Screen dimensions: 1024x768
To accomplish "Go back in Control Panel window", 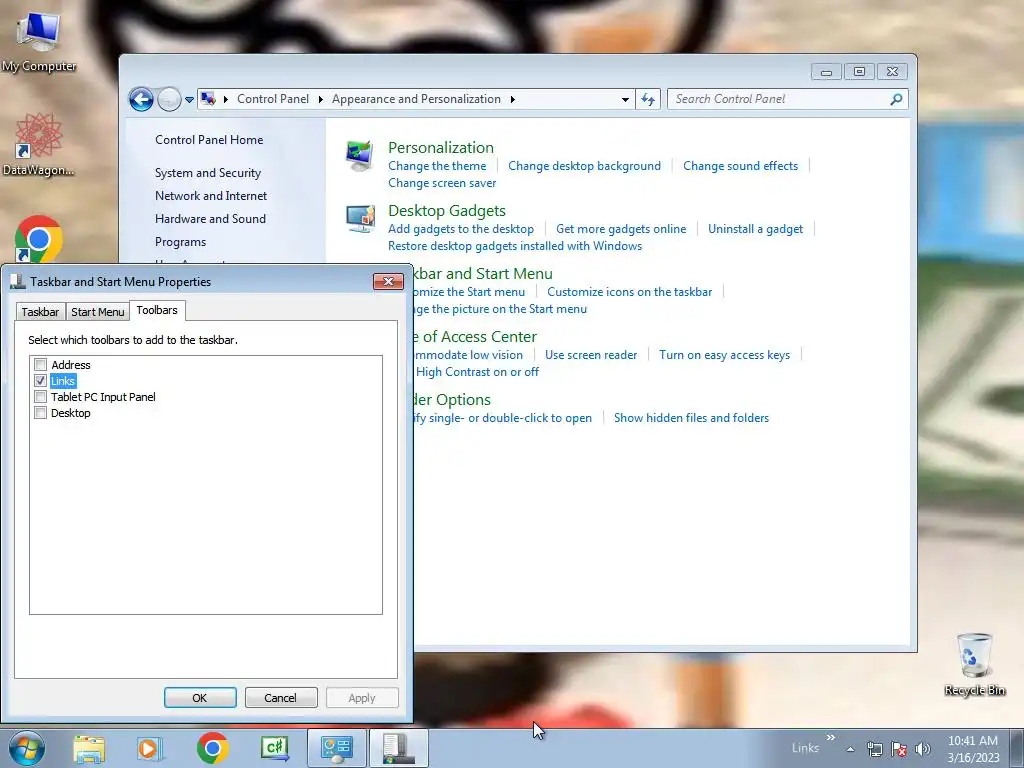I will [x=141, y=99].
